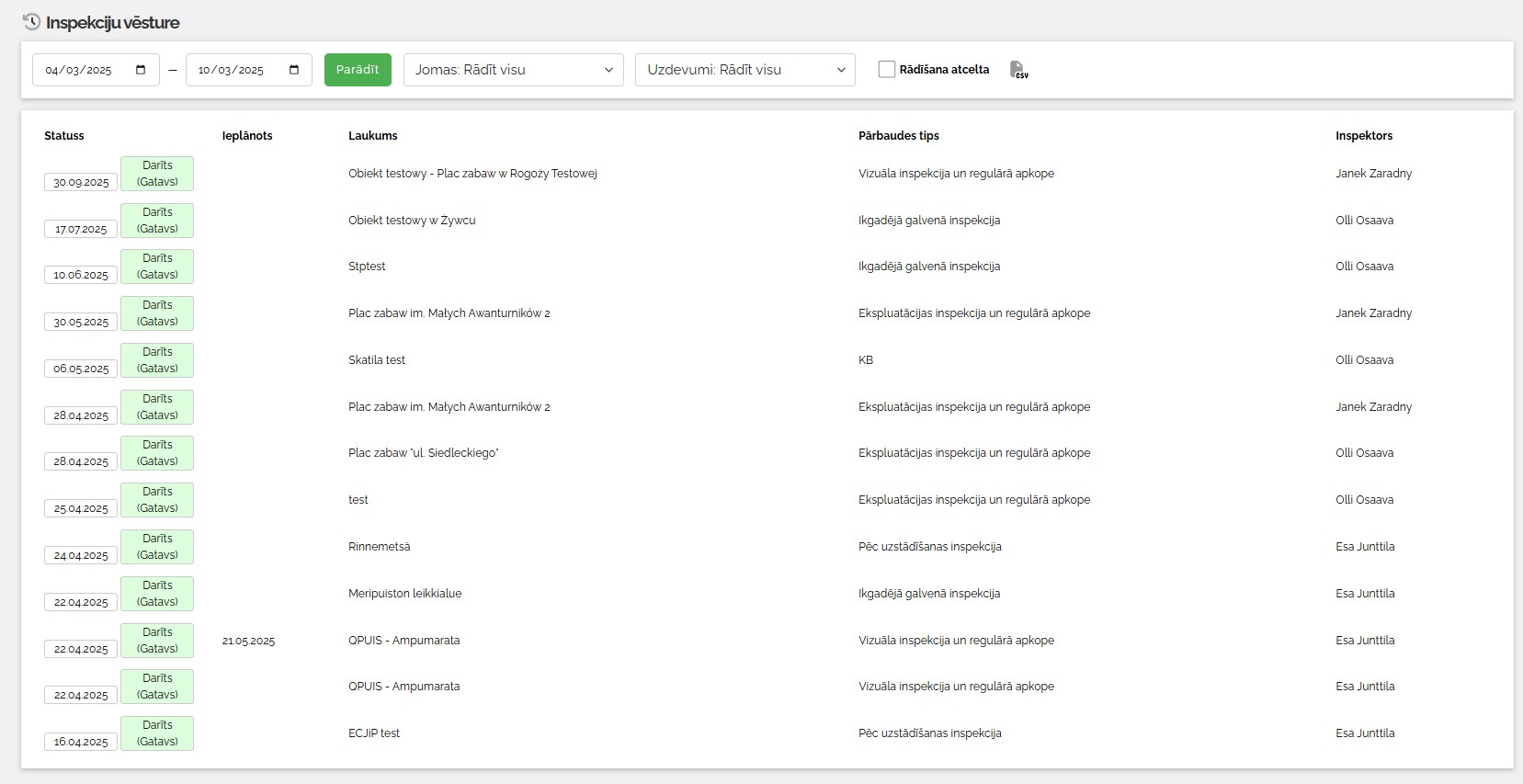Click the start date input field

pyautogui.click(x=83, y=70)
